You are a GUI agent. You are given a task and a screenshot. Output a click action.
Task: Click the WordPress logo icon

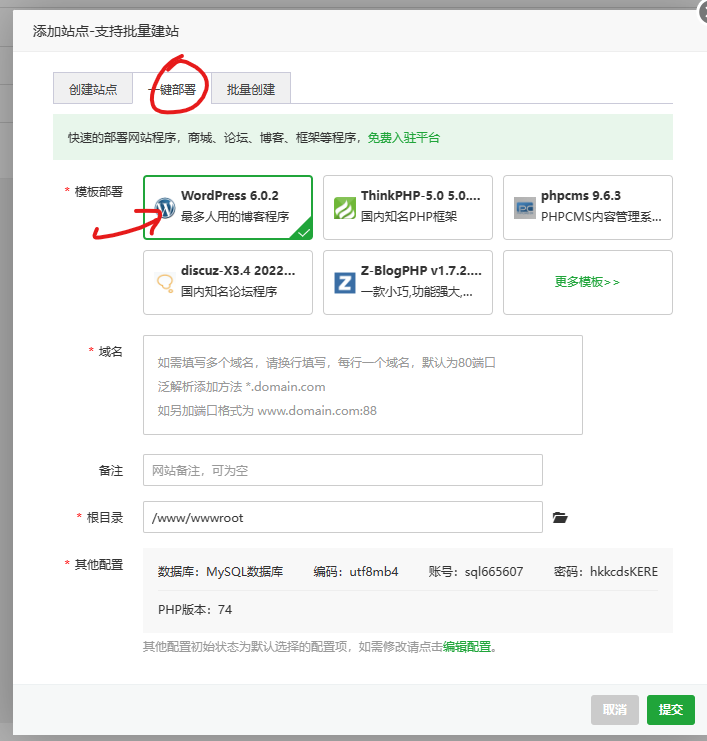tap(165, 208)
